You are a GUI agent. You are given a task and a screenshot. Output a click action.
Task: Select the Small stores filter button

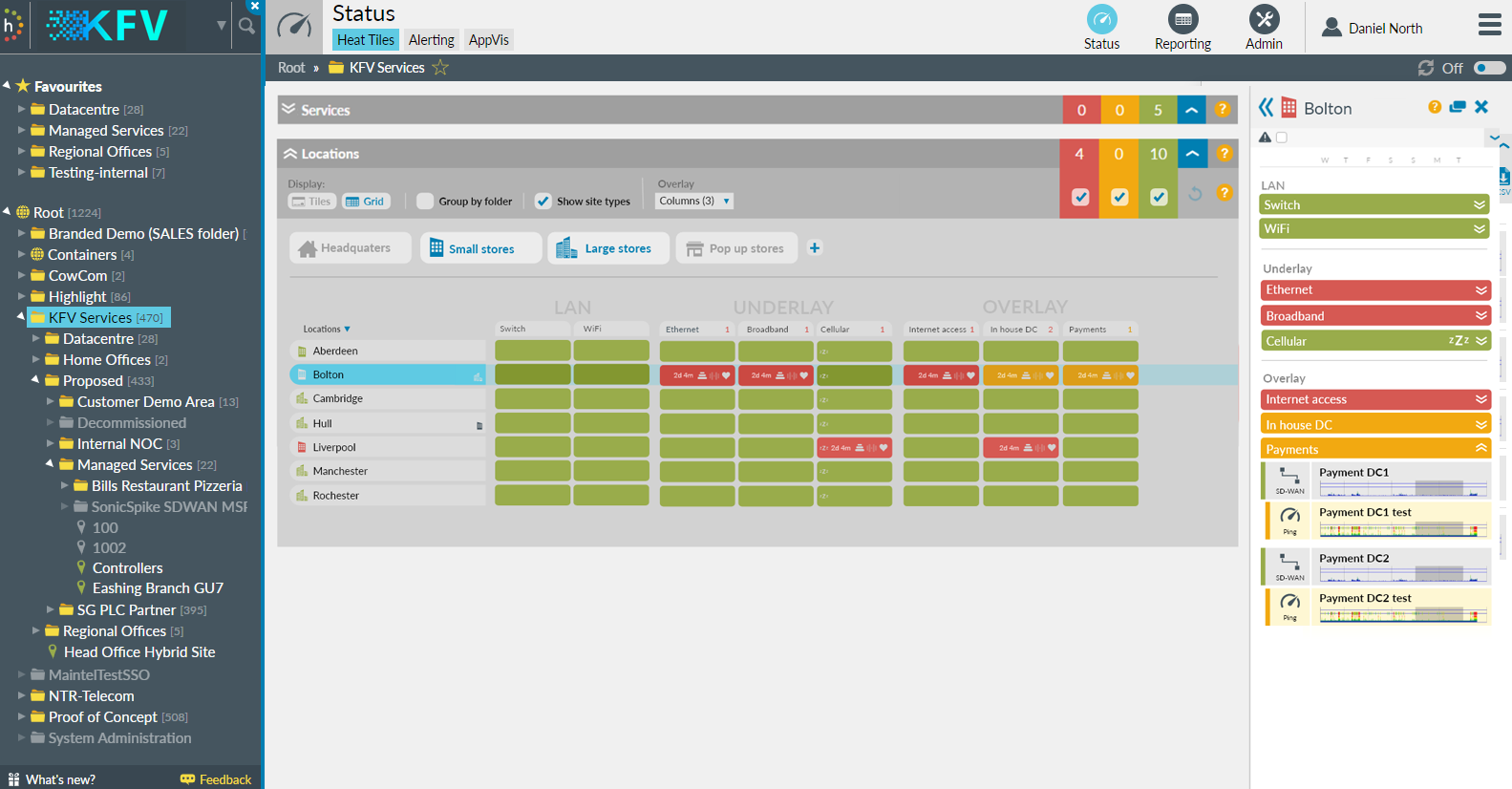click(480, 248)
